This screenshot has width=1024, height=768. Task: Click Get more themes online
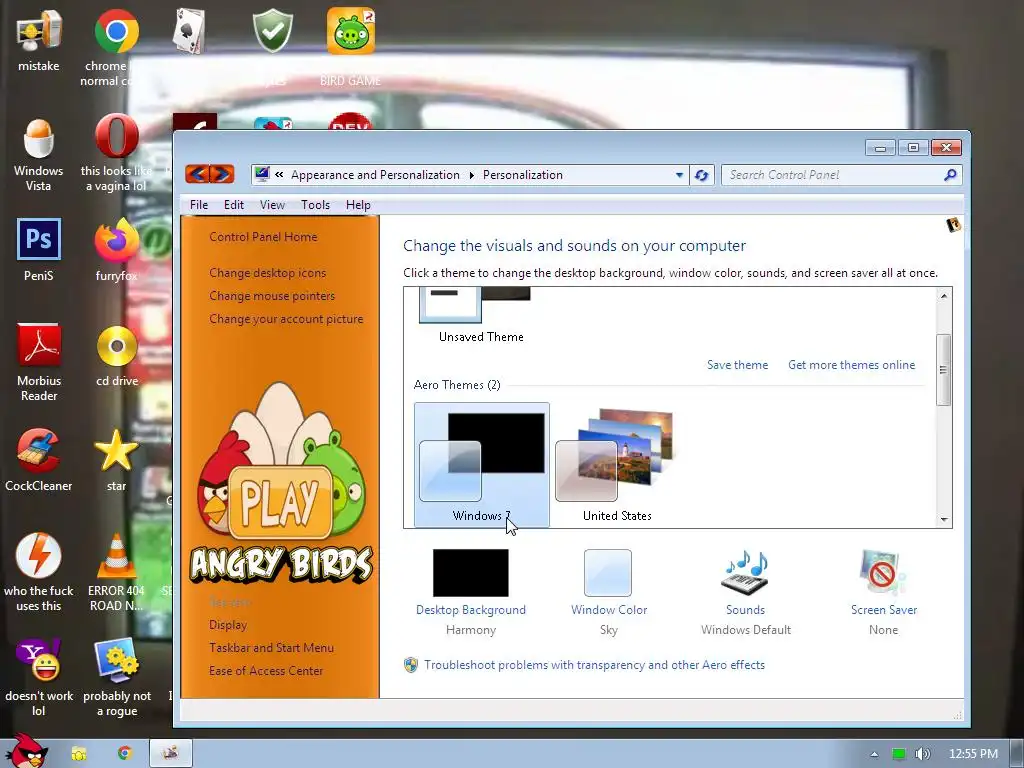click(x=852, y=364)
